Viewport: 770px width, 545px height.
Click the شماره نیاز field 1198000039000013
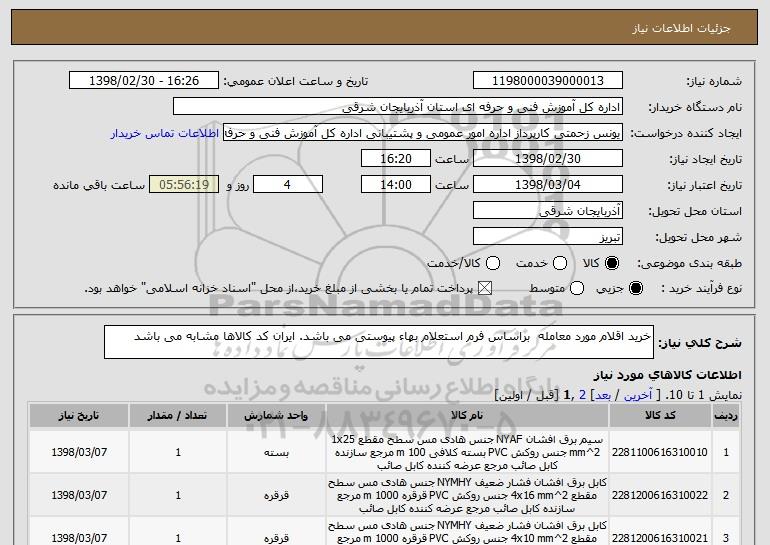coord(548,81)
